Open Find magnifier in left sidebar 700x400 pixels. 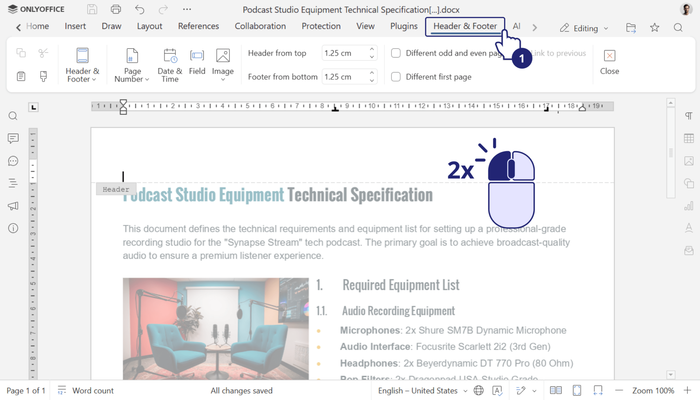13,116
